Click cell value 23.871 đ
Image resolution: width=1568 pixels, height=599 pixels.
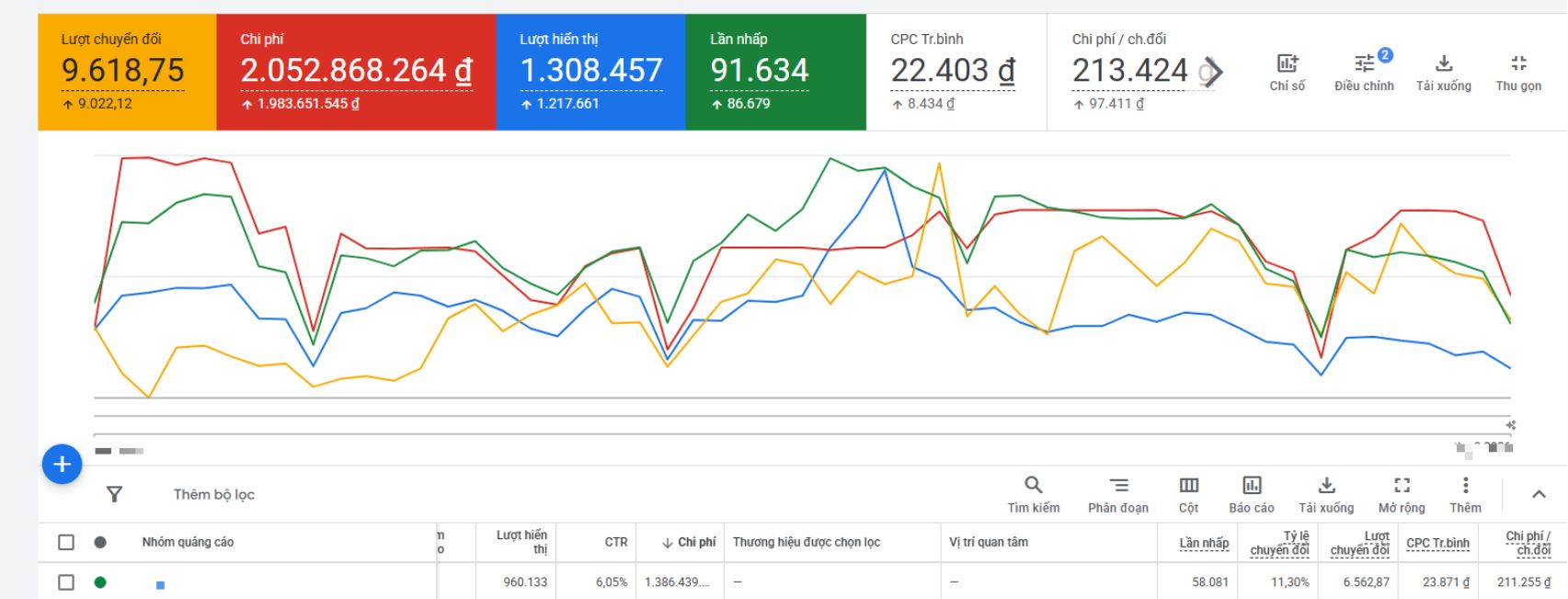(1446, 582)
